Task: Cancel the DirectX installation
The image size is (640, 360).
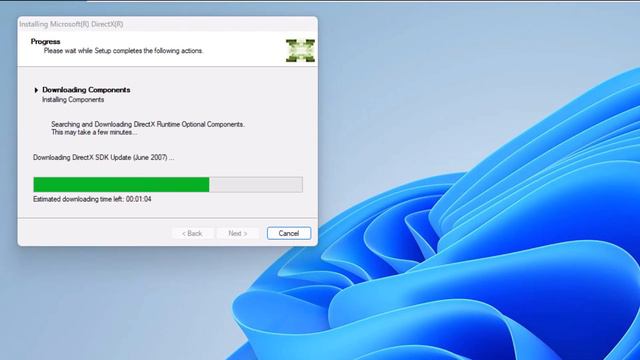Action: (289, 233)
